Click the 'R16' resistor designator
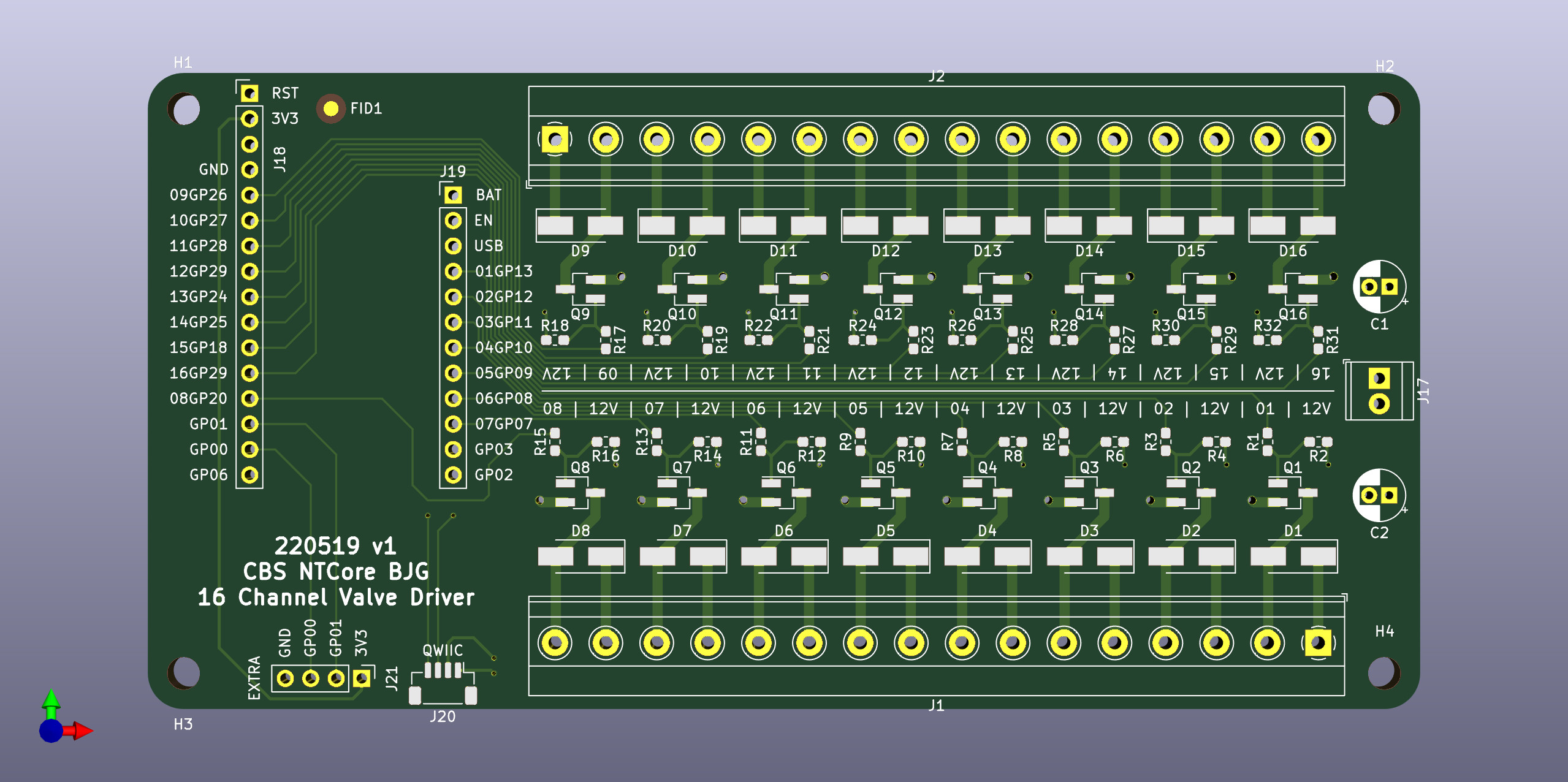This screenshot has width=1568, height=782. [x=606, y=456]
